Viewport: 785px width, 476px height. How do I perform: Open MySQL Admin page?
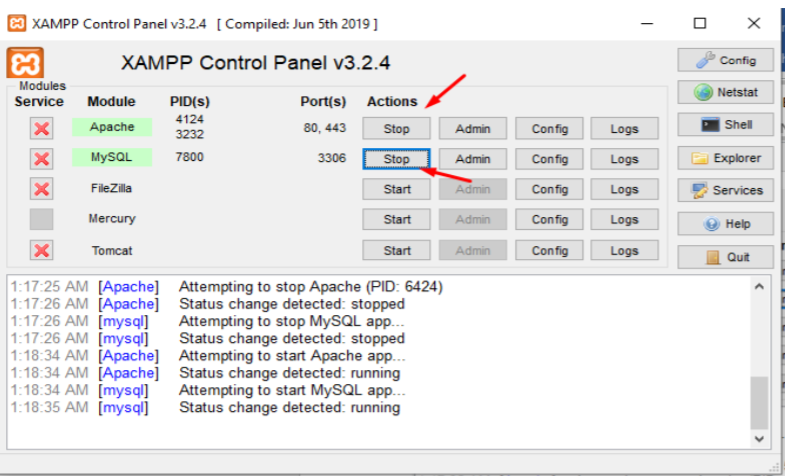pos(473,159)
